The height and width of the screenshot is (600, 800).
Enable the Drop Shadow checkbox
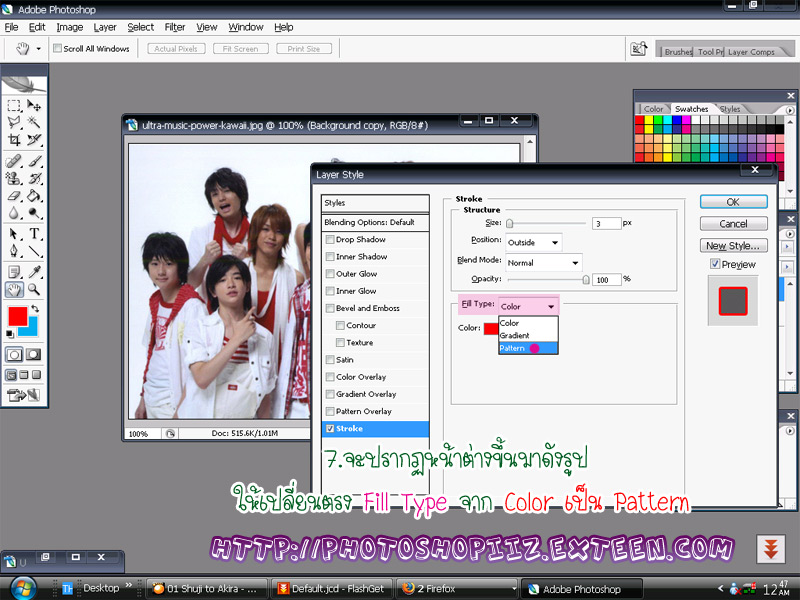[331, 240]
